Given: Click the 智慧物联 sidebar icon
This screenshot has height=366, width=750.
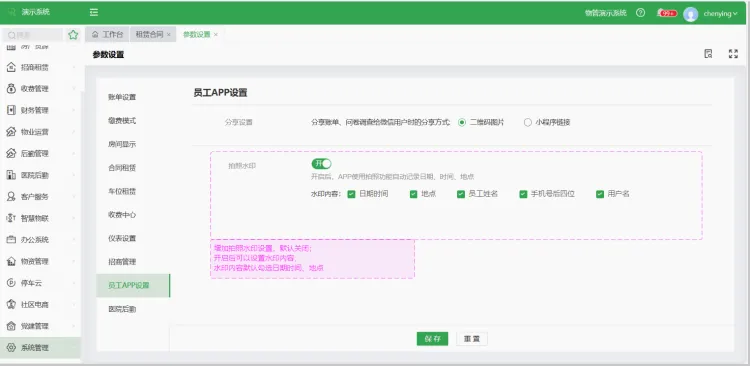Looking at the screenshot, I should point(11,218).
